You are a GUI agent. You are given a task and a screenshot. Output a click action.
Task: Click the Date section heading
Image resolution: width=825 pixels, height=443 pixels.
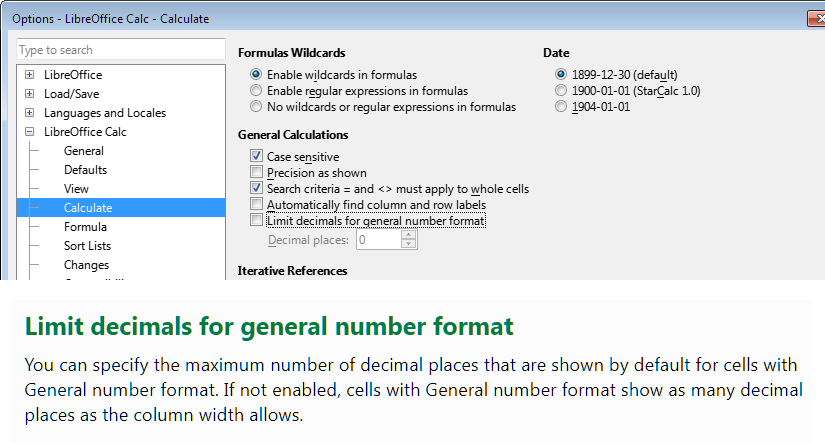point(556,53)
